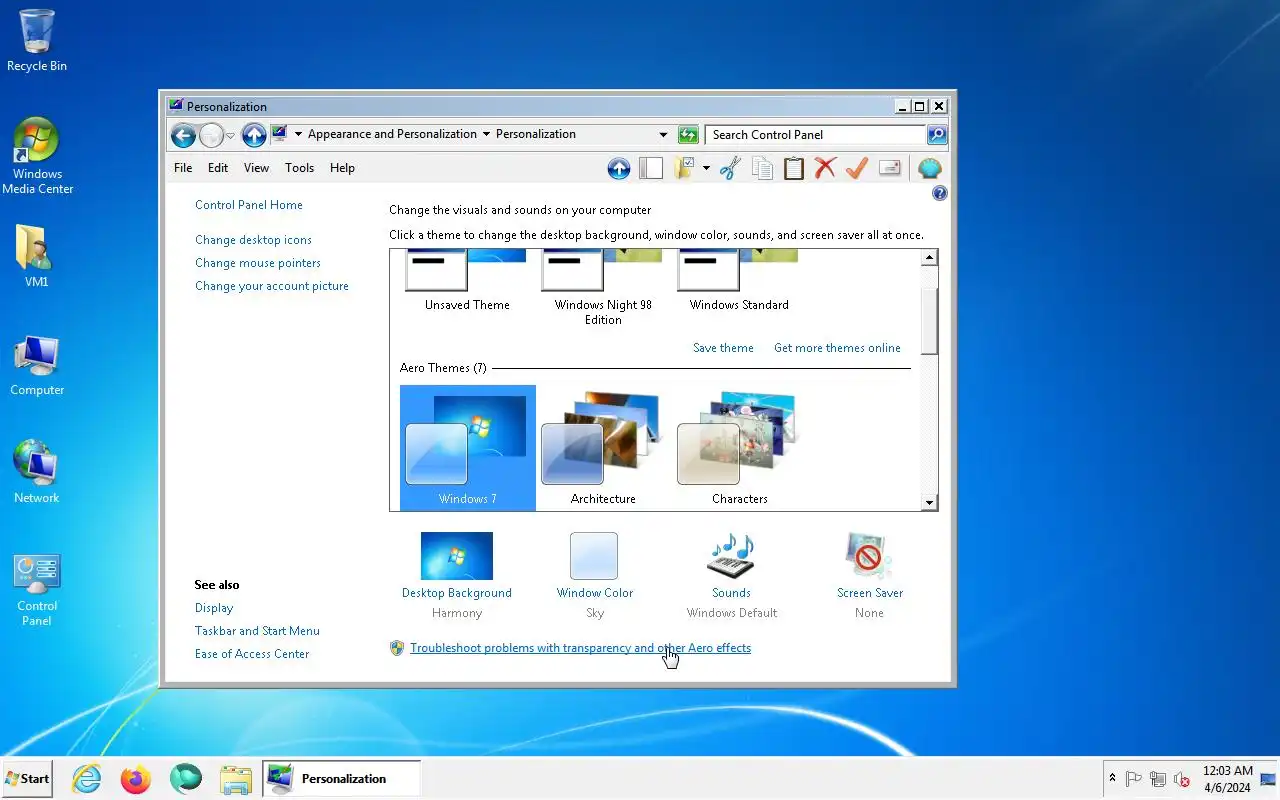The width and height of the screenshot is (1280, 800).
Task: Open the View menu
Action: 256,168
